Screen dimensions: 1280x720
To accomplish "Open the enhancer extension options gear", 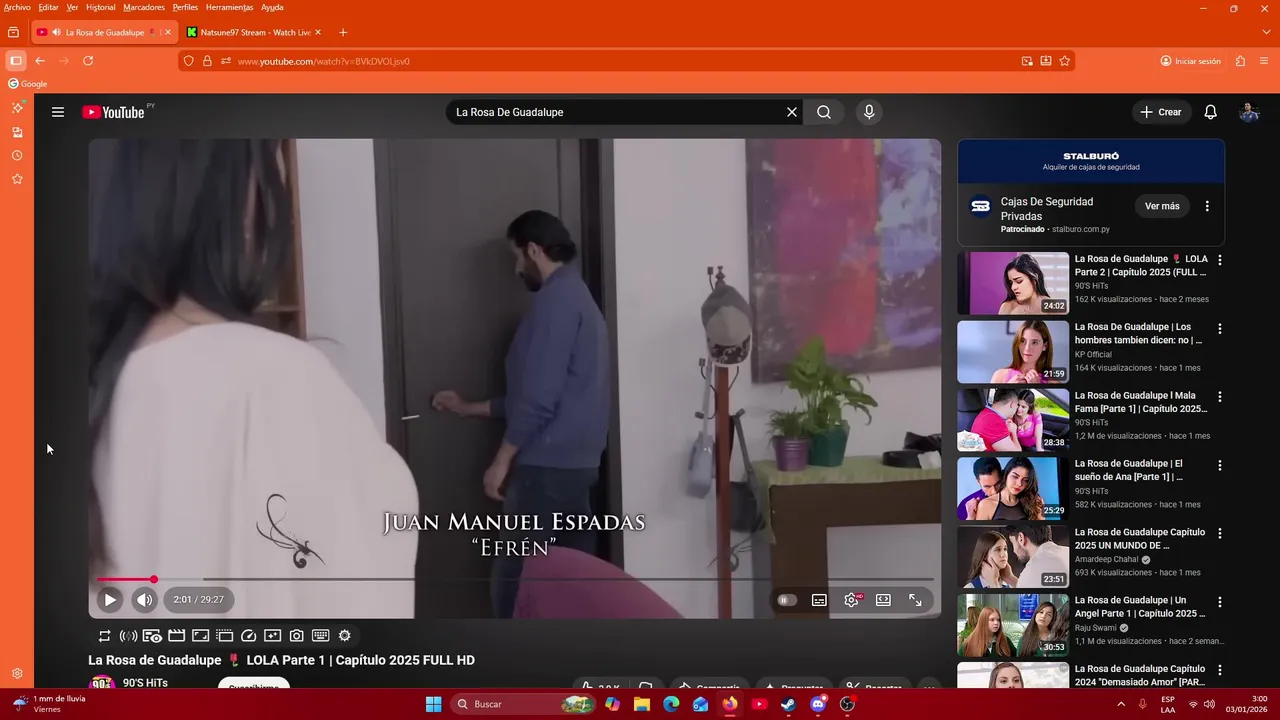I will [x=345, y=636].
